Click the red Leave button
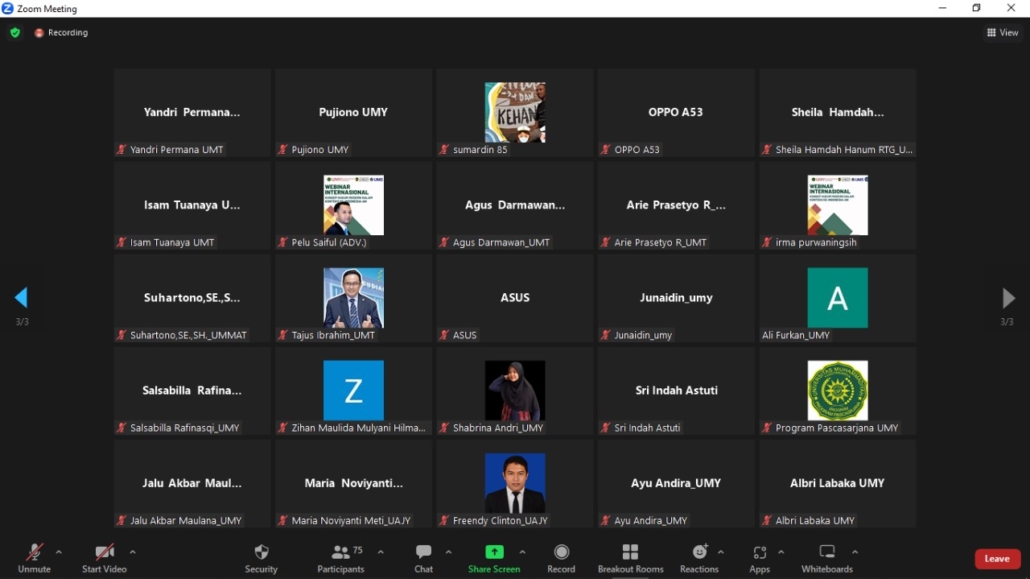Screen dimensions: 1030x579 pyautogui.click(x=996, y=559)
